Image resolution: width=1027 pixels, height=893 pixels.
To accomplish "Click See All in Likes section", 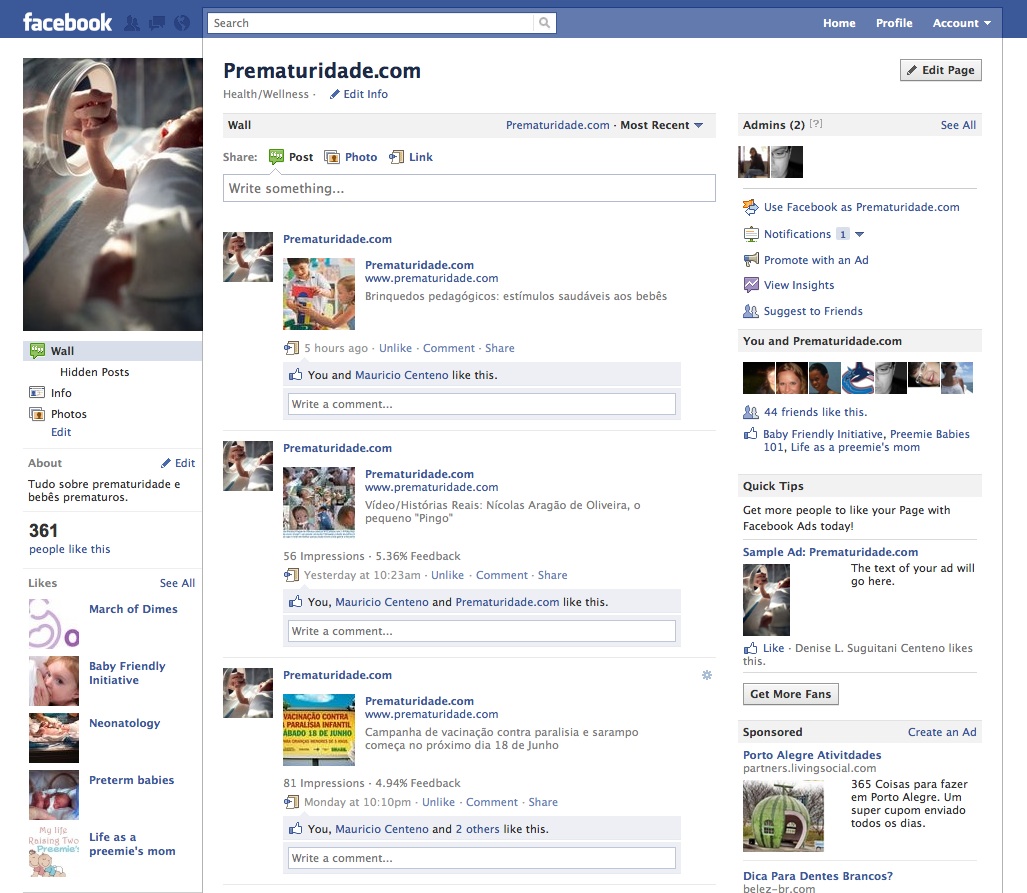I will coord(177,583).
